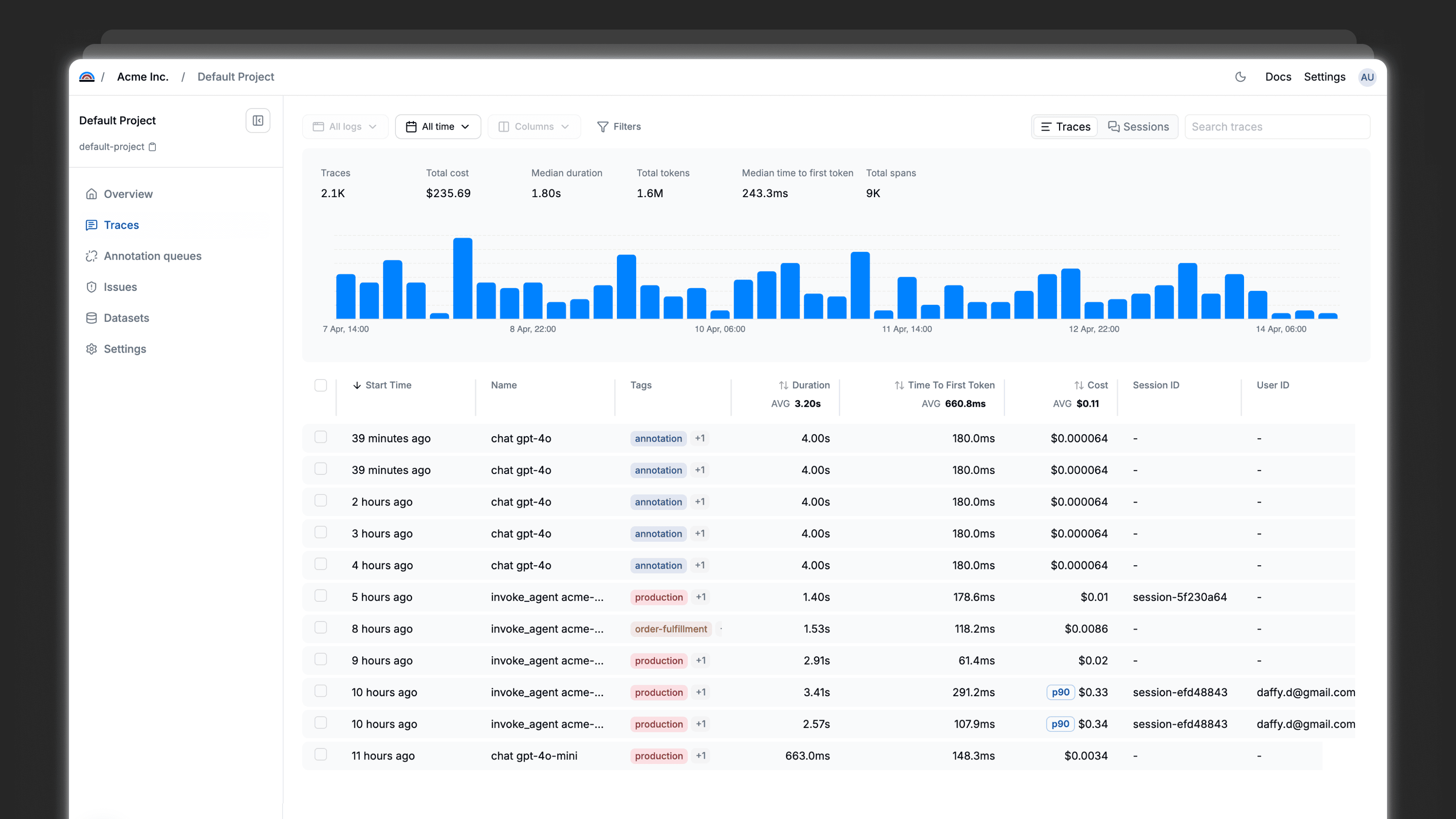Click the tallest bar in histogram
1456x819 pixels.
[x=462, y=278]
